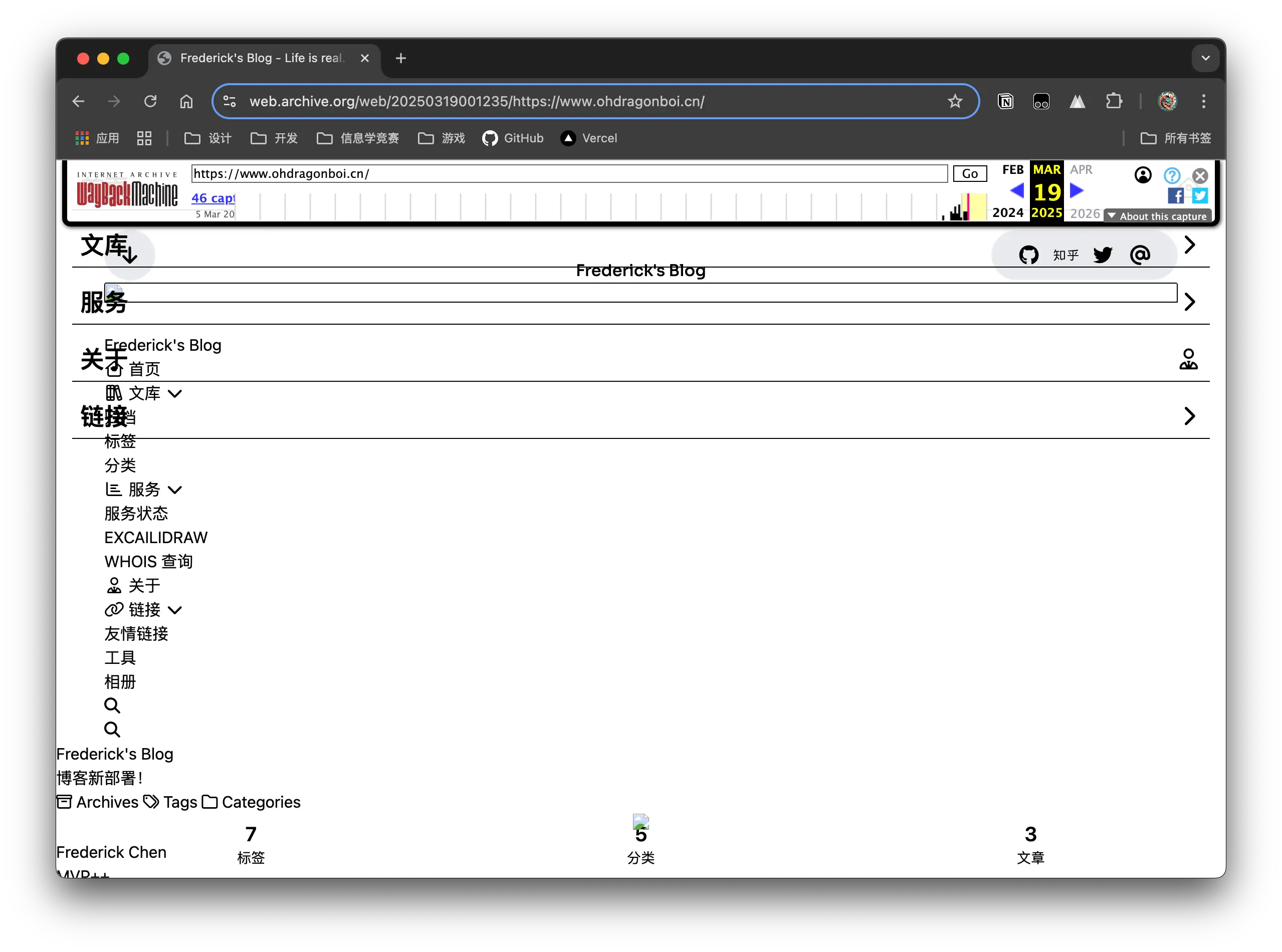This screenshot has width=1282, height=952.
Task: Open the GitHub bookmark
Action: point(513,138)
